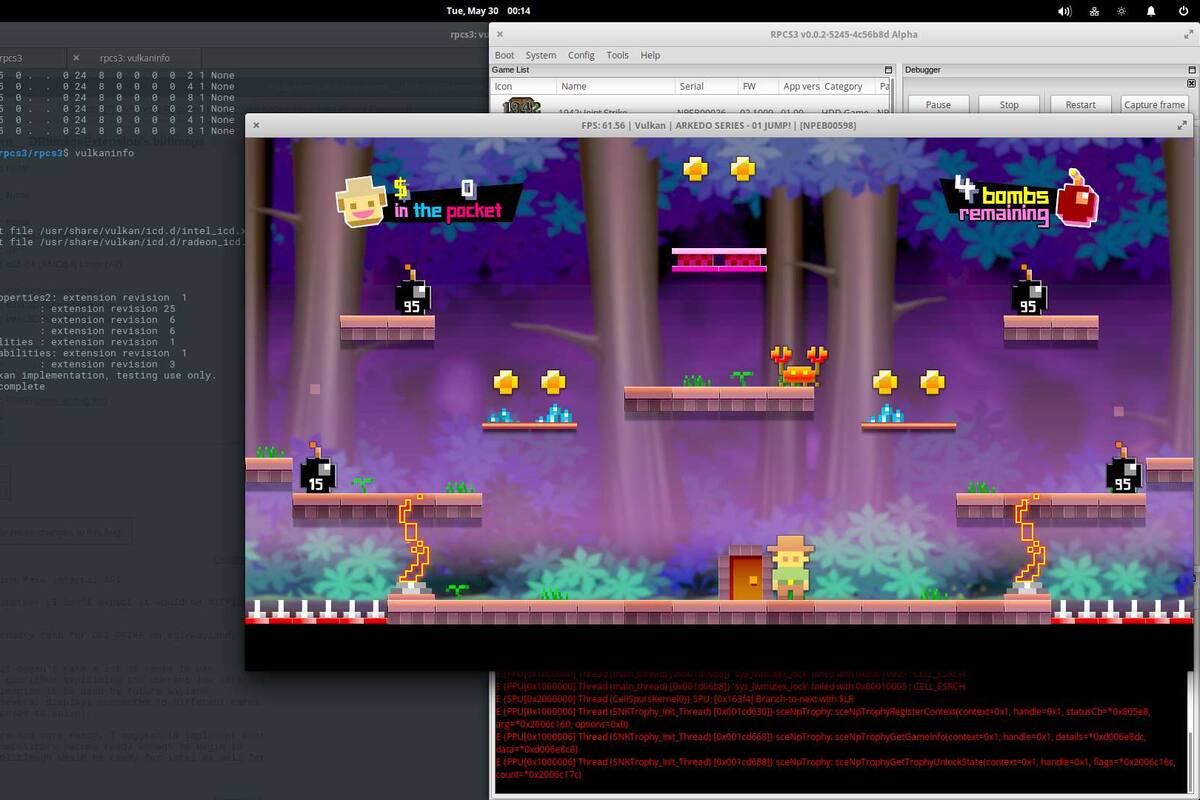
Task: Open the System menu in RPCS3
Action: pos(541,55)
